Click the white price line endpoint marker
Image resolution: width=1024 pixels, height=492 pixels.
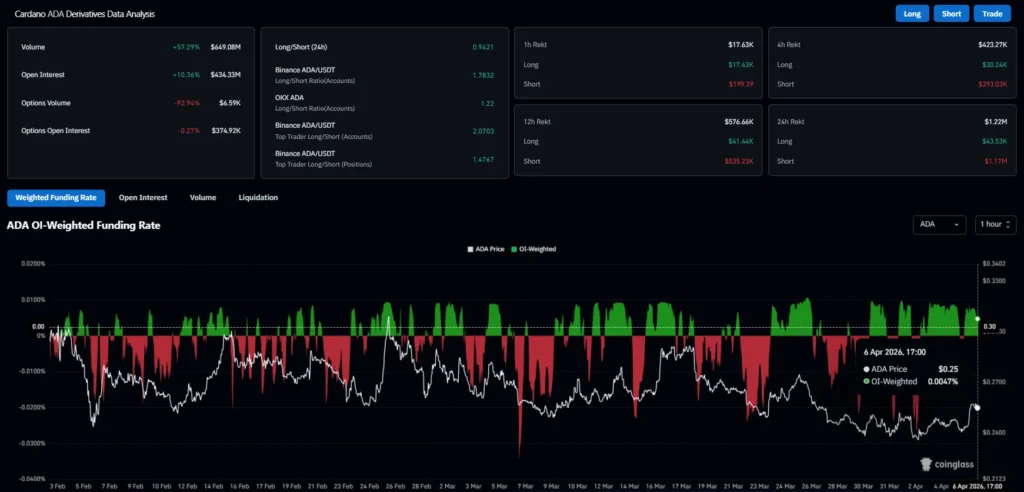click(976, 407)
